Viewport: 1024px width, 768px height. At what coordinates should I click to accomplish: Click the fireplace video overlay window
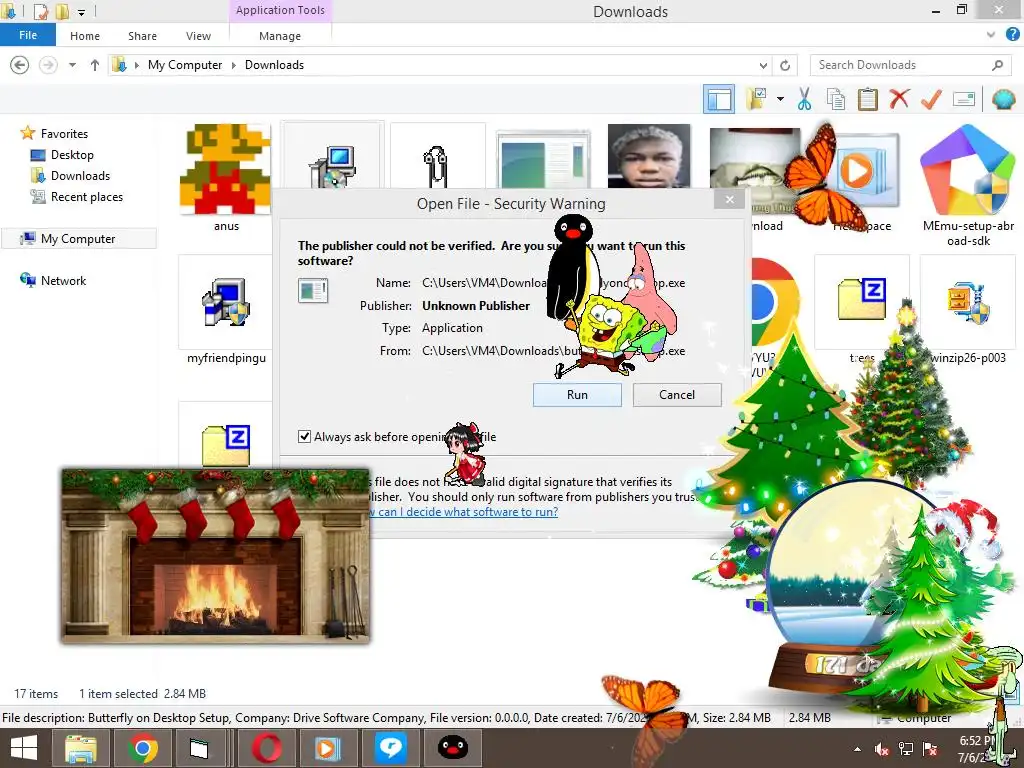(x=216, y=556)
